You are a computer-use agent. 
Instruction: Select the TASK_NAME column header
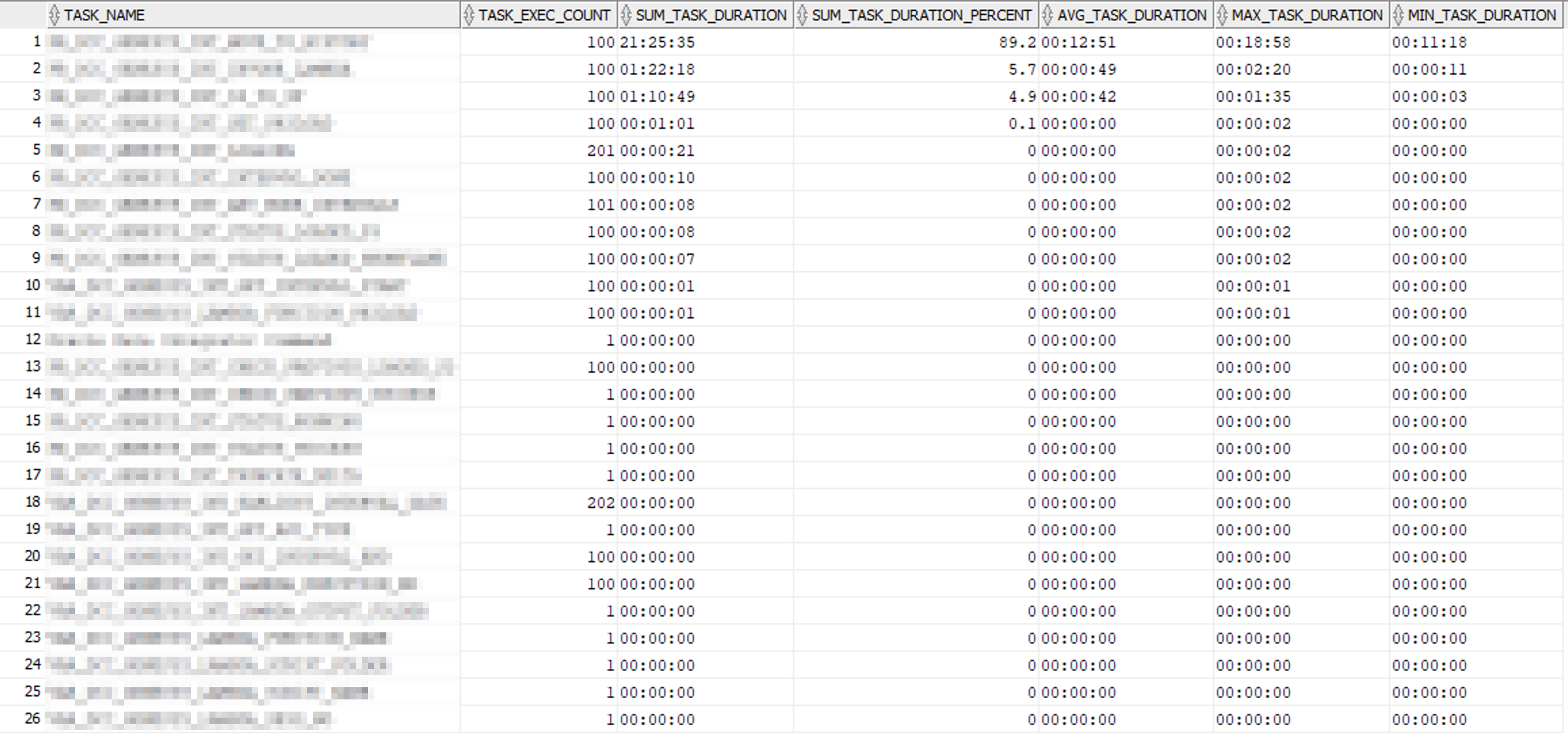104,15
